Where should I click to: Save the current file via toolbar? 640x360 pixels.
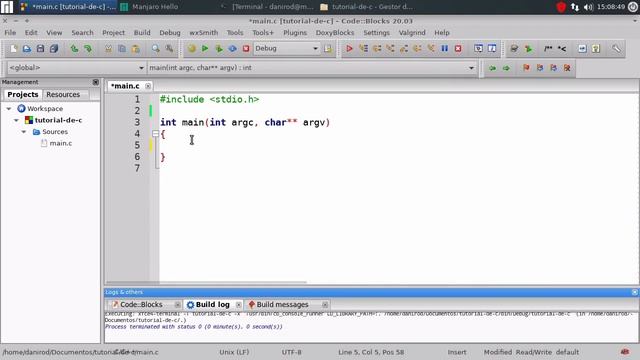pos(40,49)
